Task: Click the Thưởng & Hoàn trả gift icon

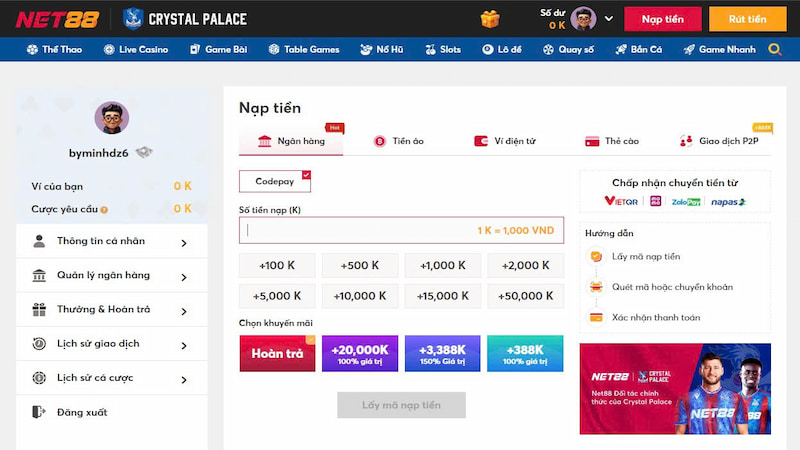Action: (39, 309)
